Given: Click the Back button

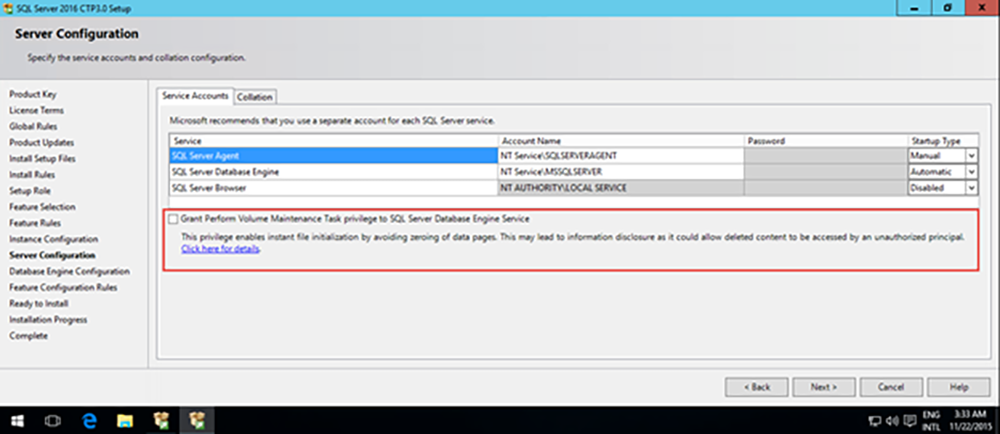Looking at the screenshot, I should [756, 387].
